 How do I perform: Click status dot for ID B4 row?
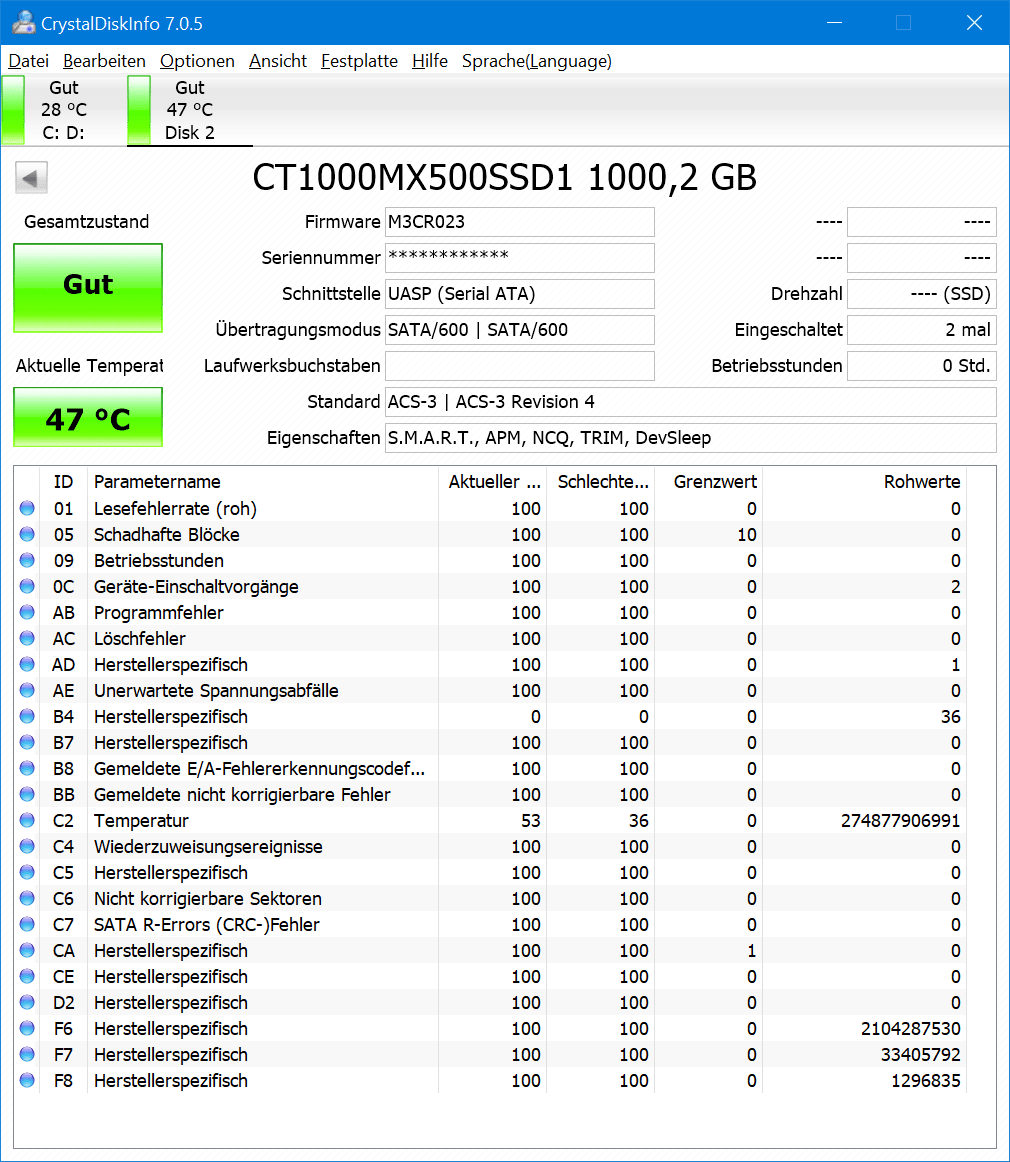pos(27,716)
